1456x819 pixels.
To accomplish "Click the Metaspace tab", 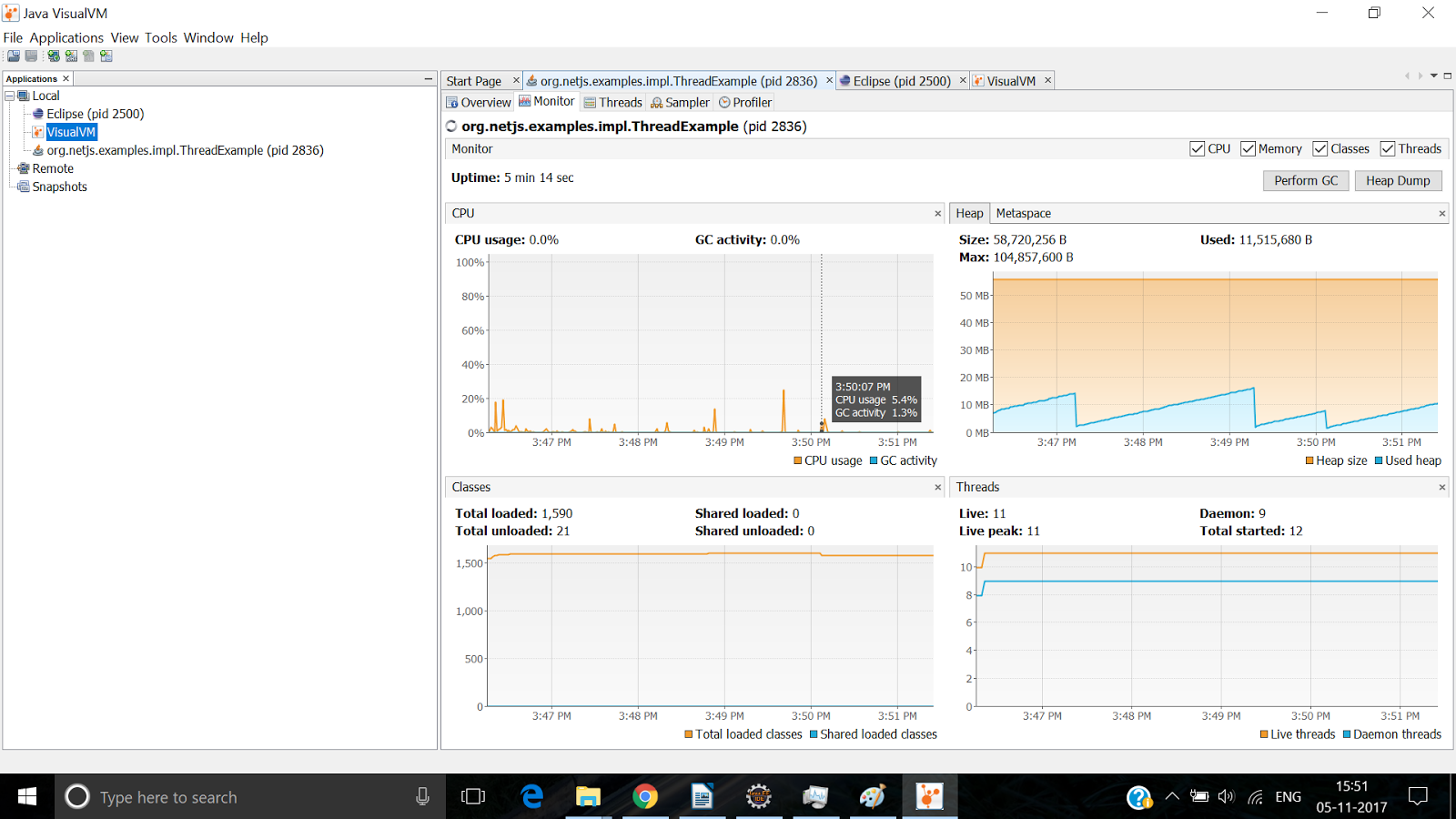I will pos(1023,213).
